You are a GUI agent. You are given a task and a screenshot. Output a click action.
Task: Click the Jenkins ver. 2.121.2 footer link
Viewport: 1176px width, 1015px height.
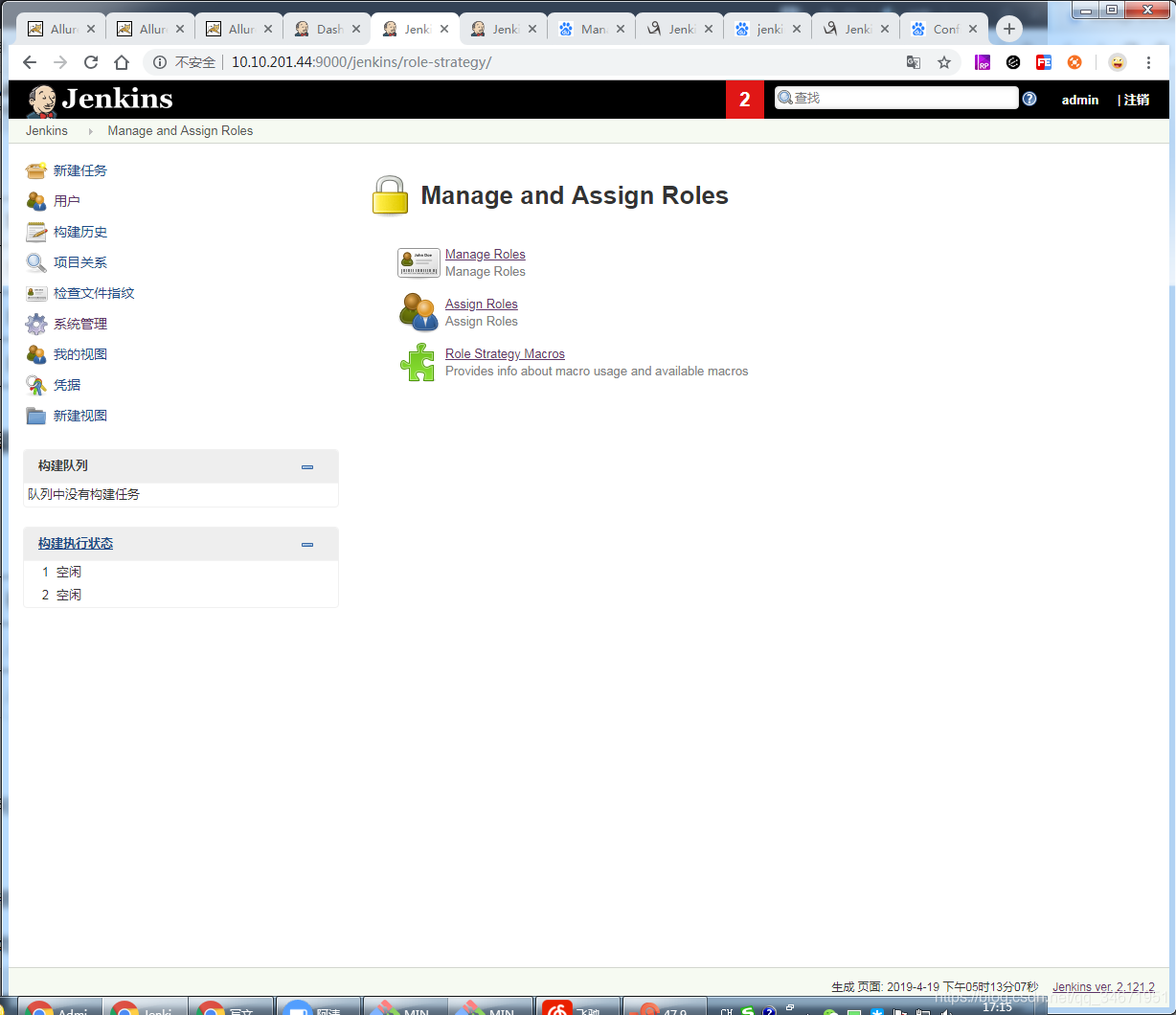coord(1103,986)
